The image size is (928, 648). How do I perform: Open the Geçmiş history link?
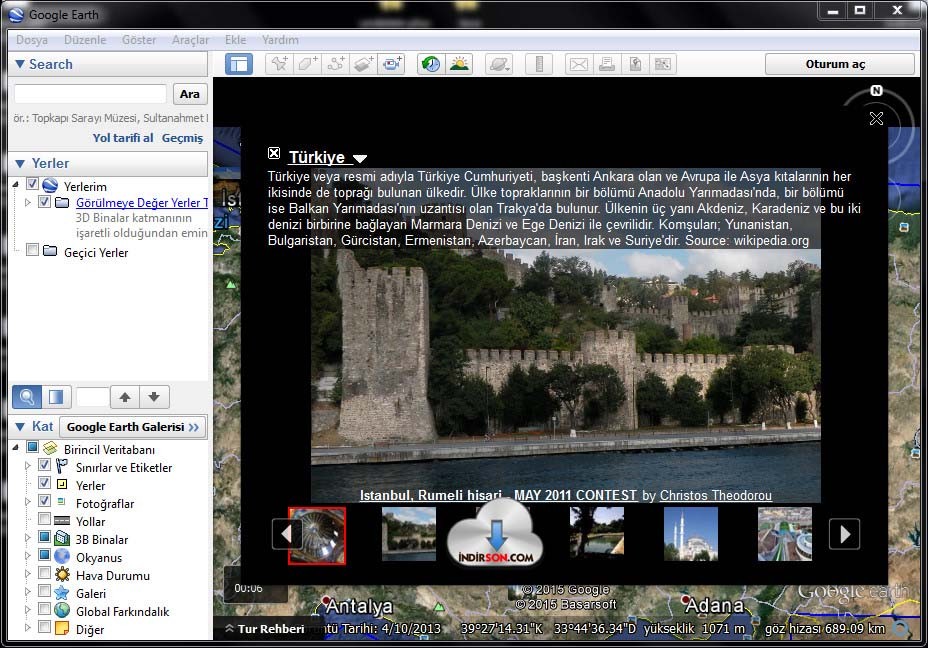(182, 138)
